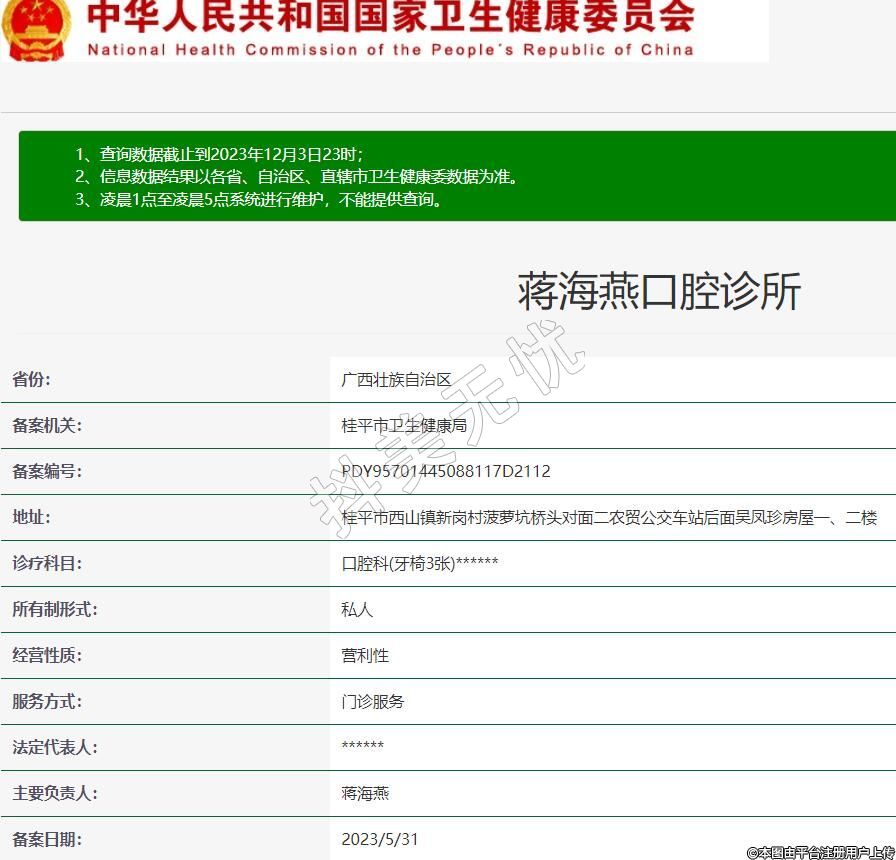The image size is (896, 860).
Task: Click the business nature value 营利性
Action: tap(365, 655)
